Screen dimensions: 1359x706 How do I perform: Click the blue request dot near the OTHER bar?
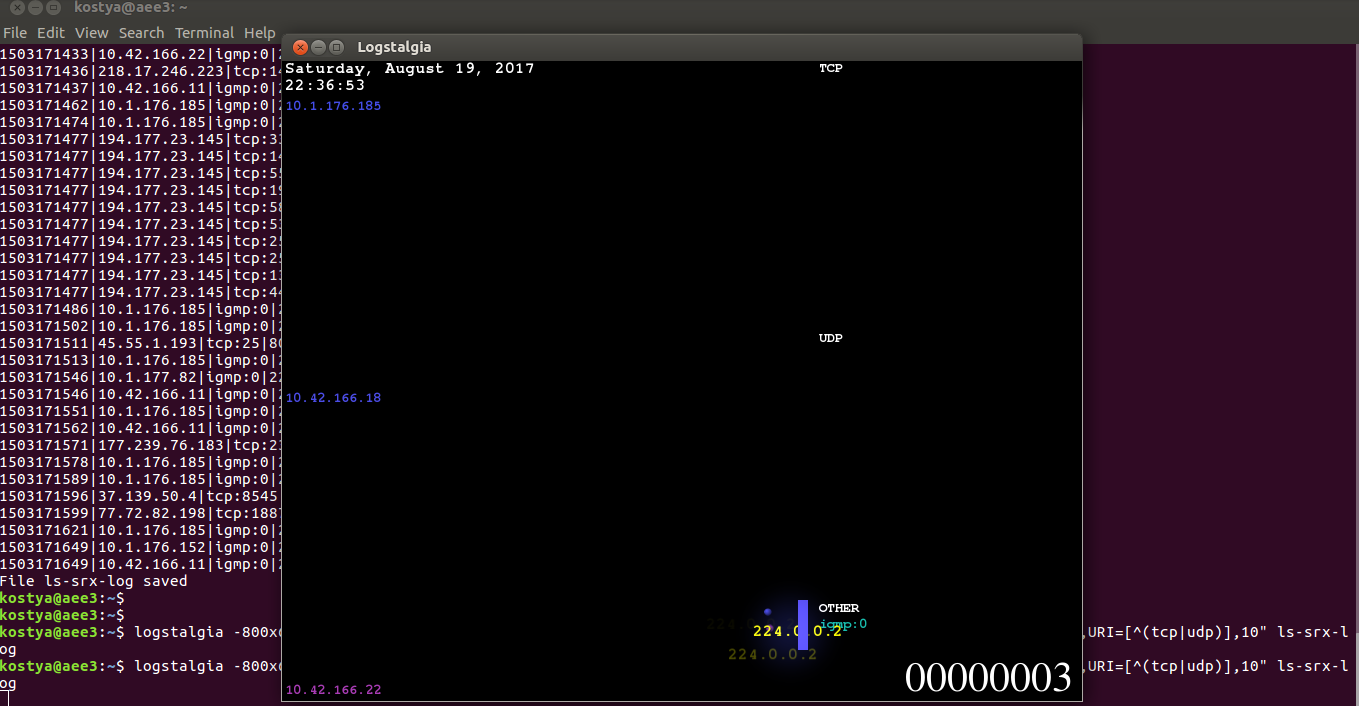(x=769, y=611)
